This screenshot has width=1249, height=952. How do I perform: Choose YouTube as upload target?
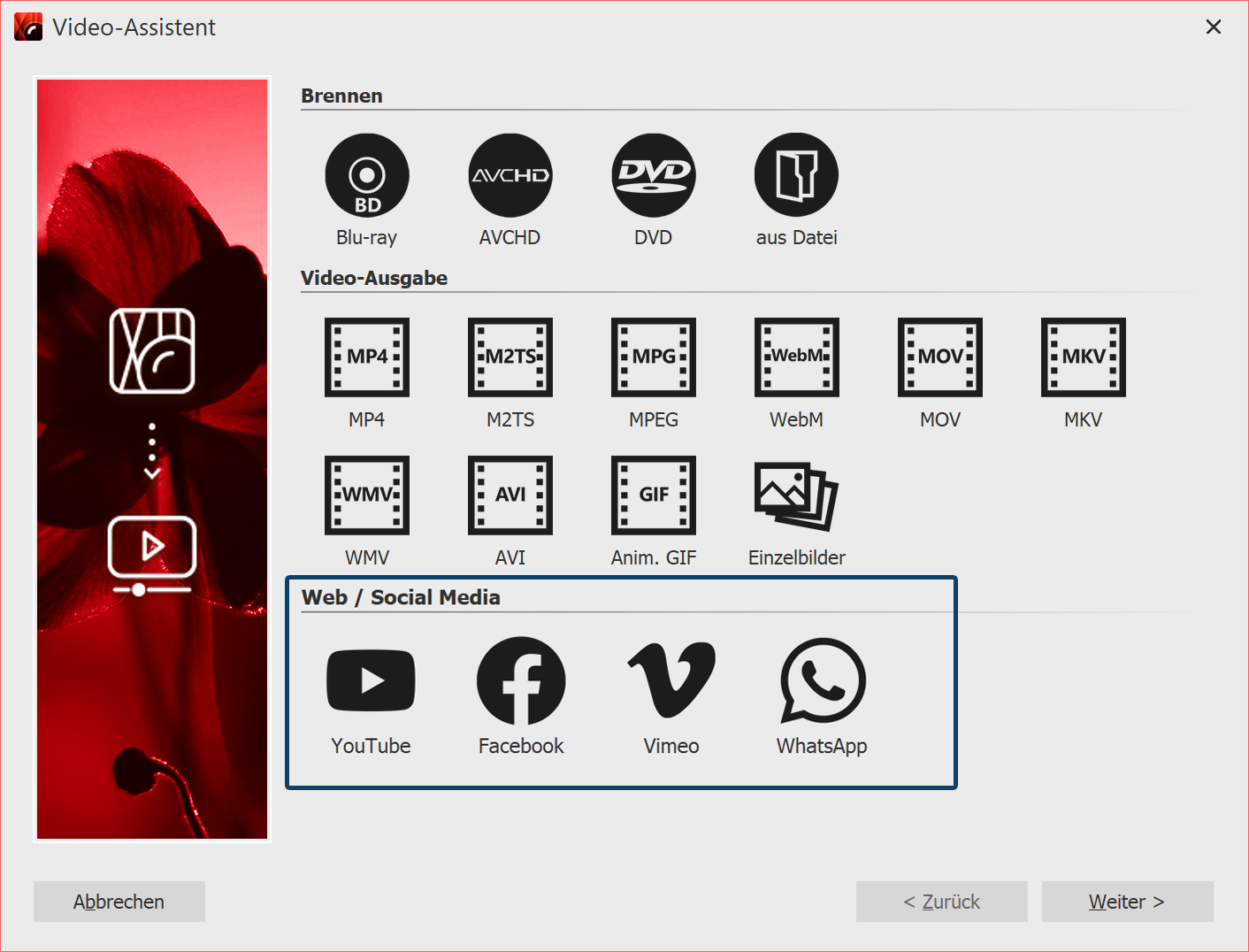(x=371, y=680)
